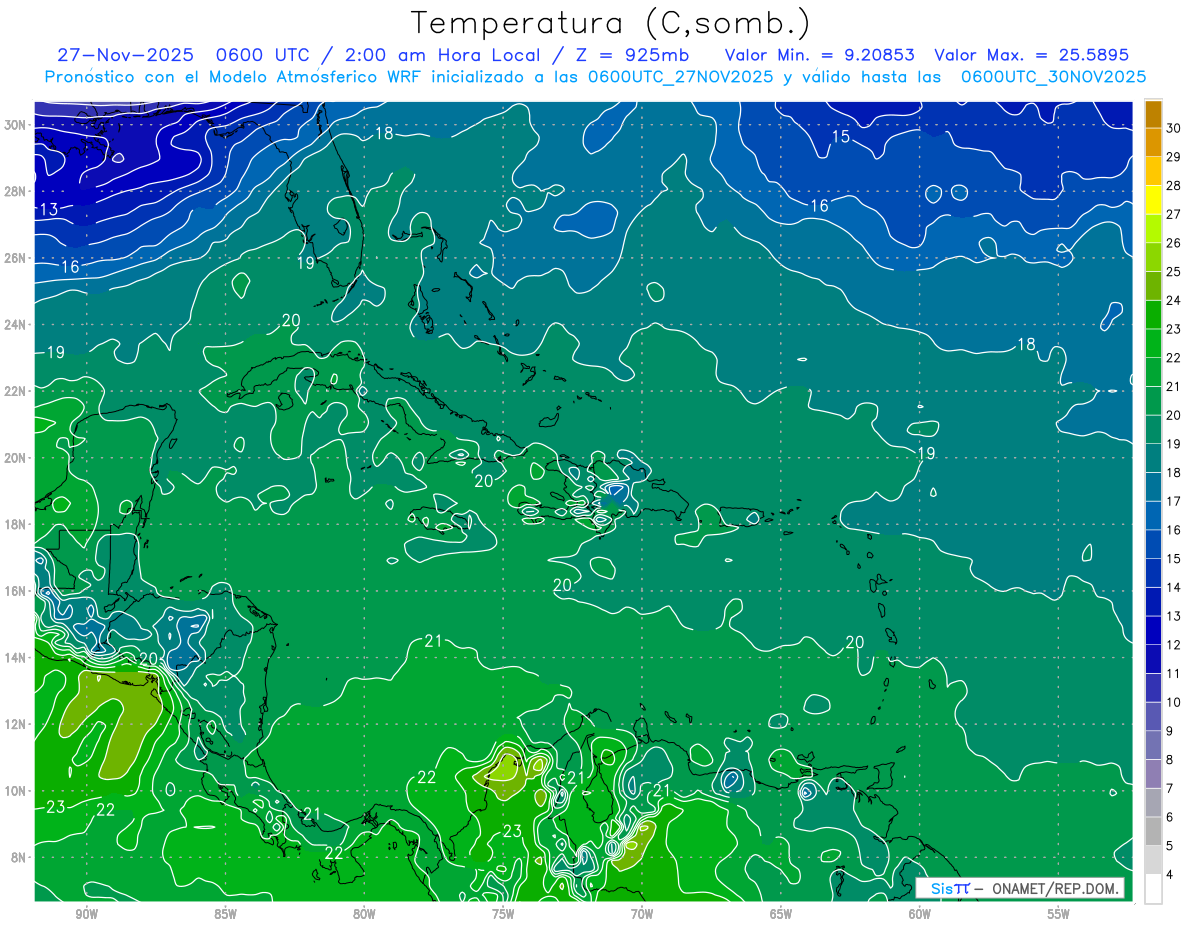The width and height of the screenshot is (1200, 927).
Task: Click the '8N' latitude label
Action: (x=19, y=857)
